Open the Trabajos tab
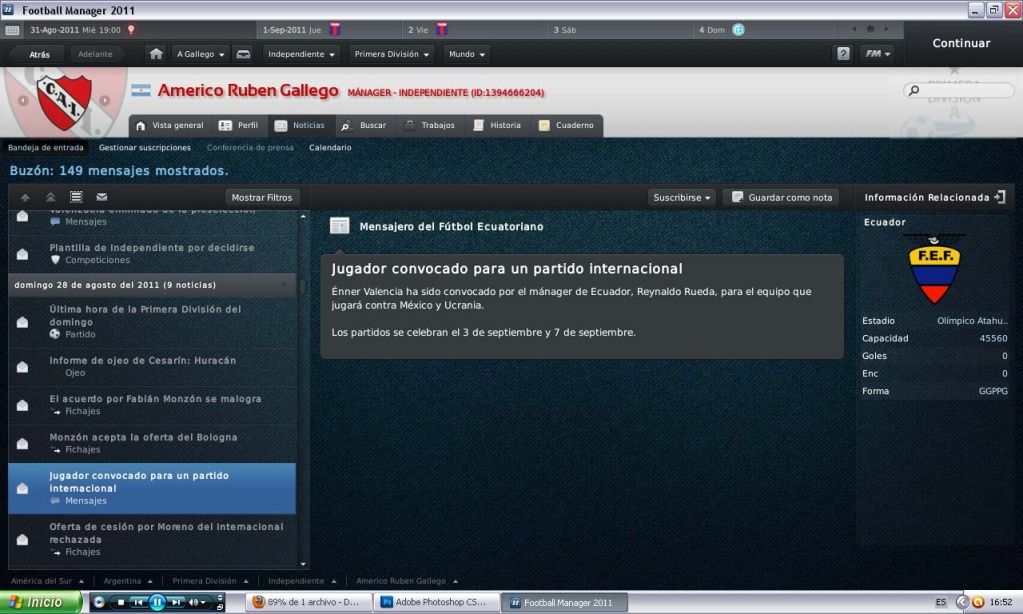 coord(430,125)
